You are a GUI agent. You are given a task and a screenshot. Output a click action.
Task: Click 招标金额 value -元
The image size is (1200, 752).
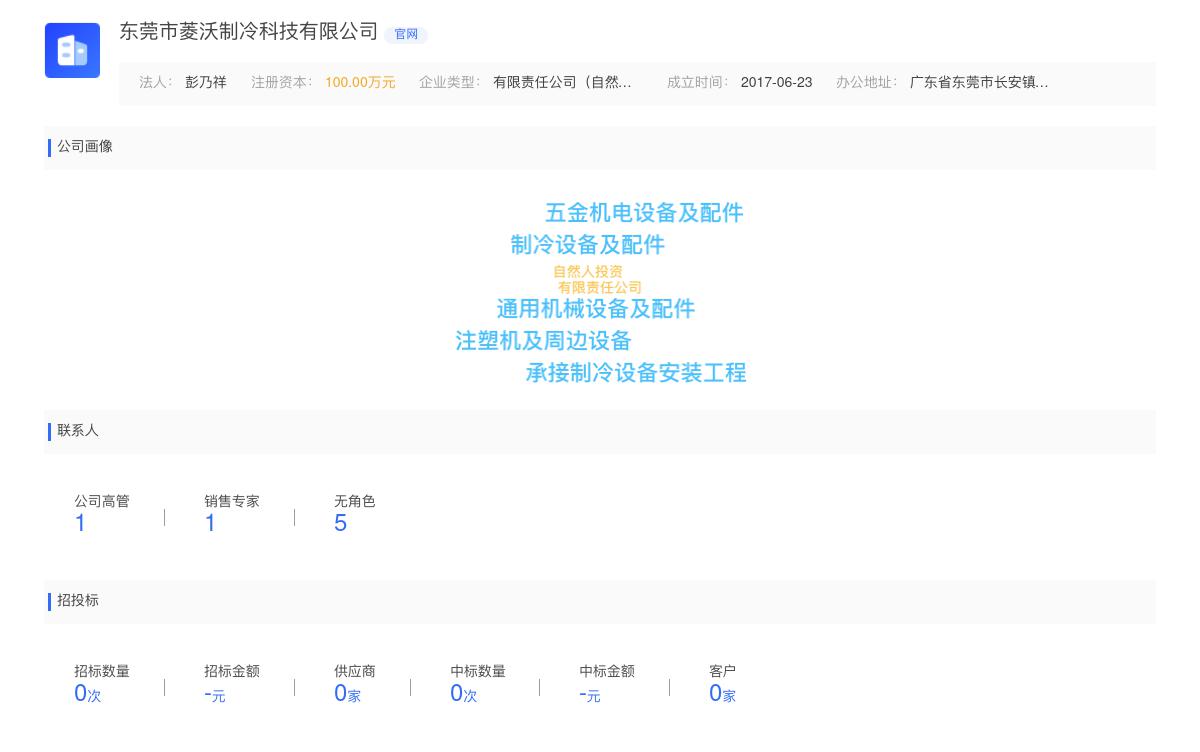point(215,694)
